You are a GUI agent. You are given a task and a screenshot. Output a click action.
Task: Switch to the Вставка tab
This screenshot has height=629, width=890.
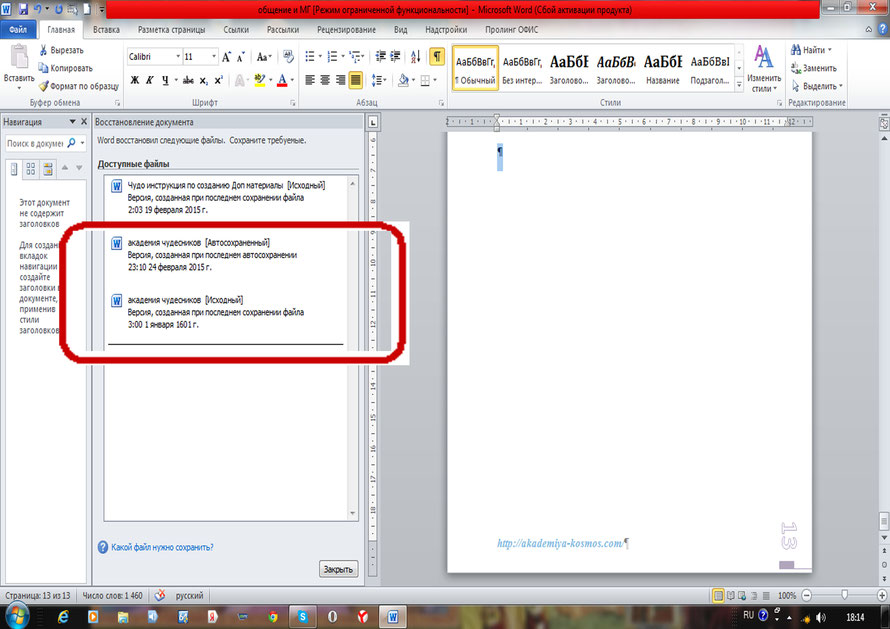click(106, 30)
